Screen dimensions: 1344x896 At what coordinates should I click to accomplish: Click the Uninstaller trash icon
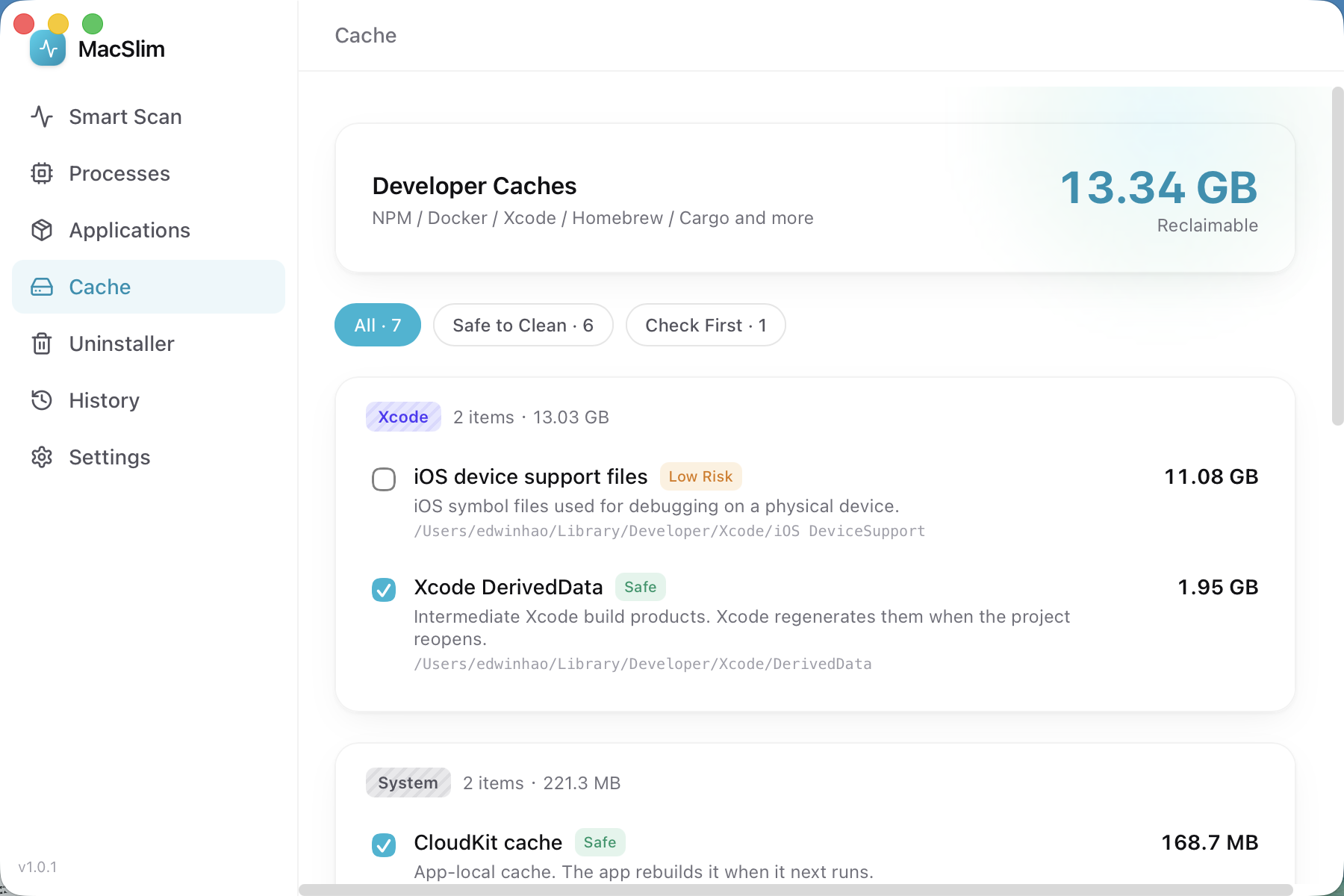[x=42, y=343]
